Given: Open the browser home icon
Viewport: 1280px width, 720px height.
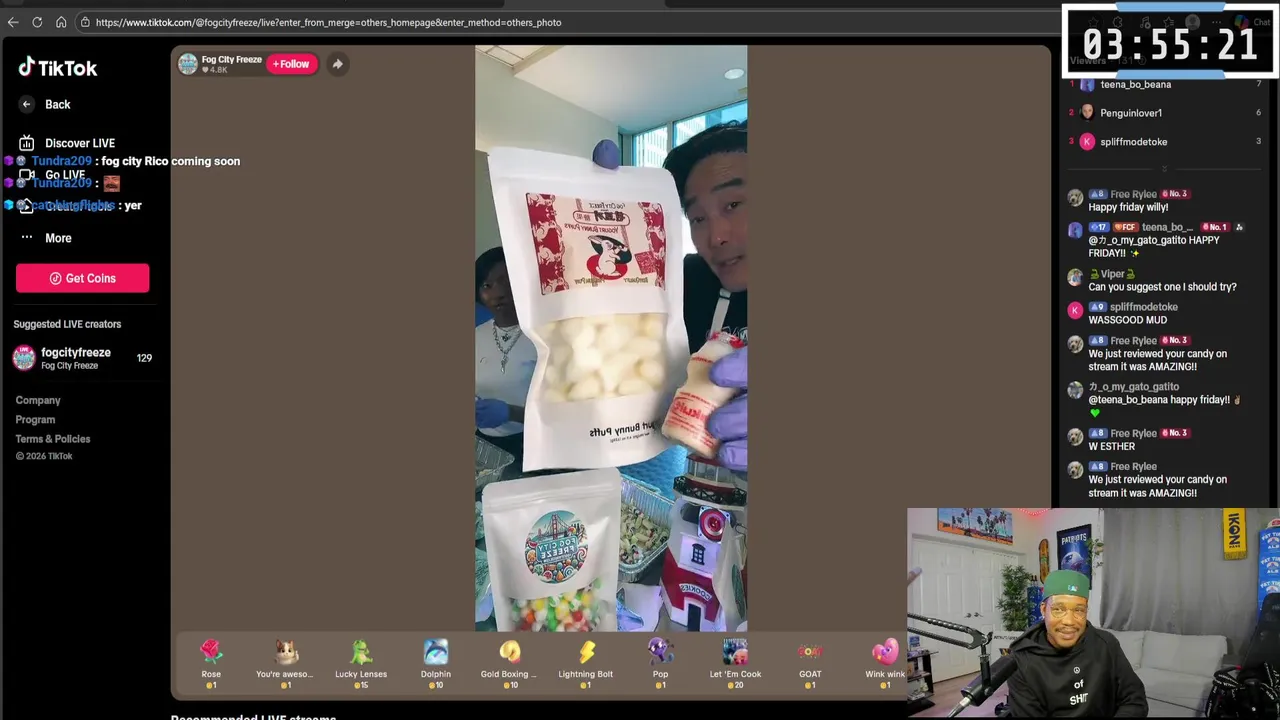Looking at the screenshot, I should point(61,22).
